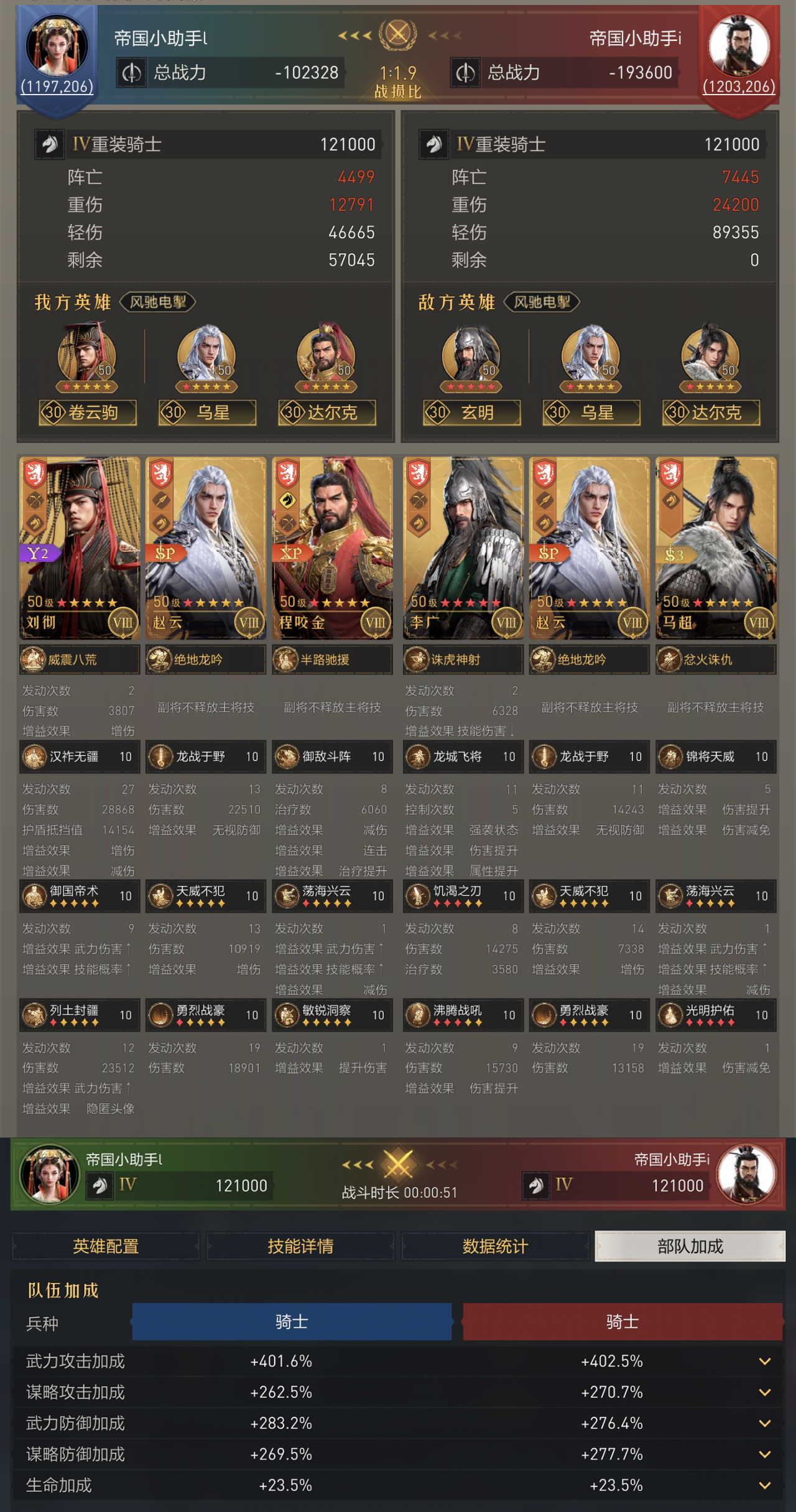Expand the 谋略防御加成 details arrow
Image resolution: width=796 pixels, height=1512 pixels.
pyautogui.click(x=765, y=1454)
